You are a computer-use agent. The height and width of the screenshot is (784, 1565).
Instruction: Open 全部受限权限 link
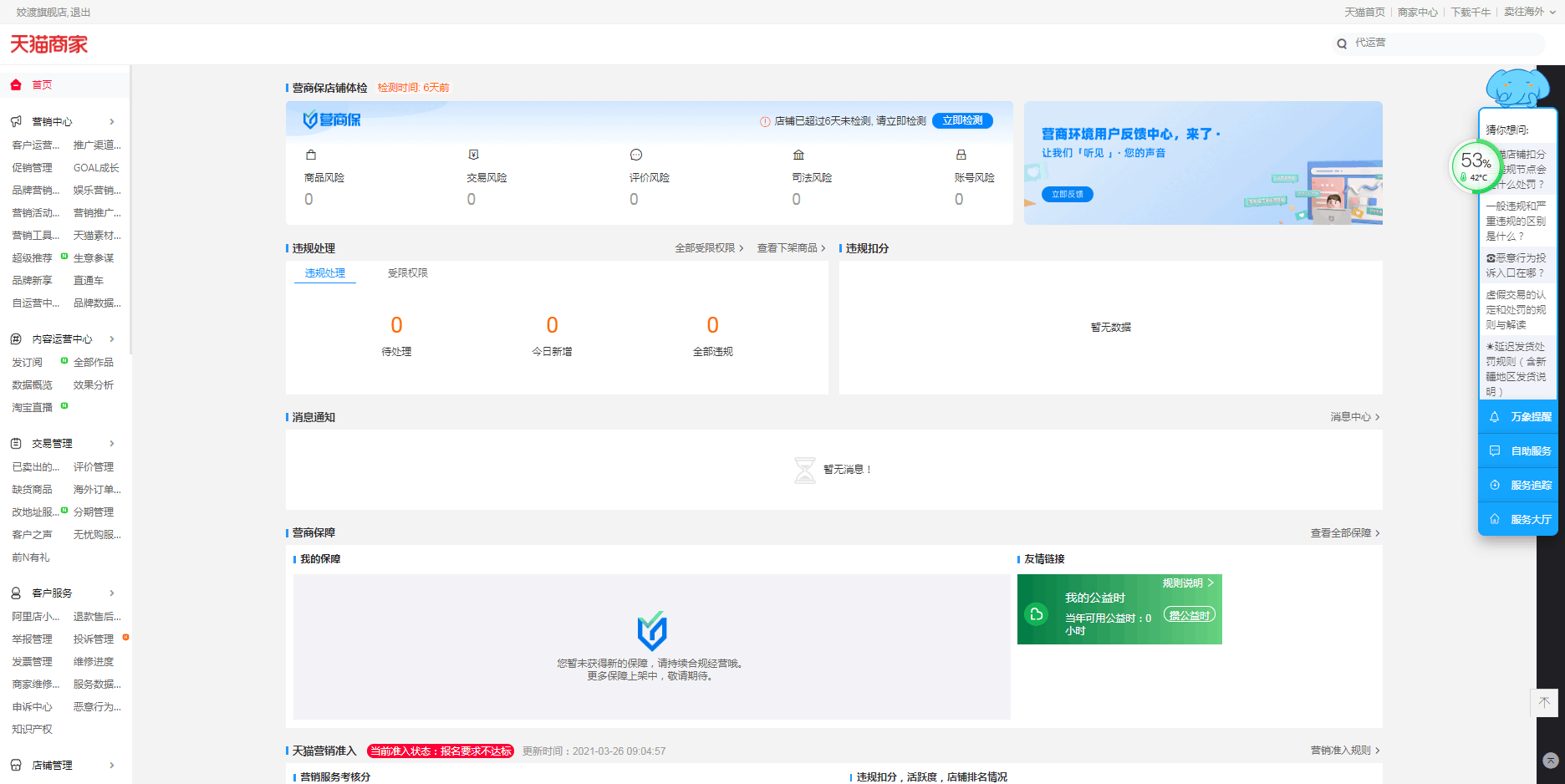click(x=709, y=248)
